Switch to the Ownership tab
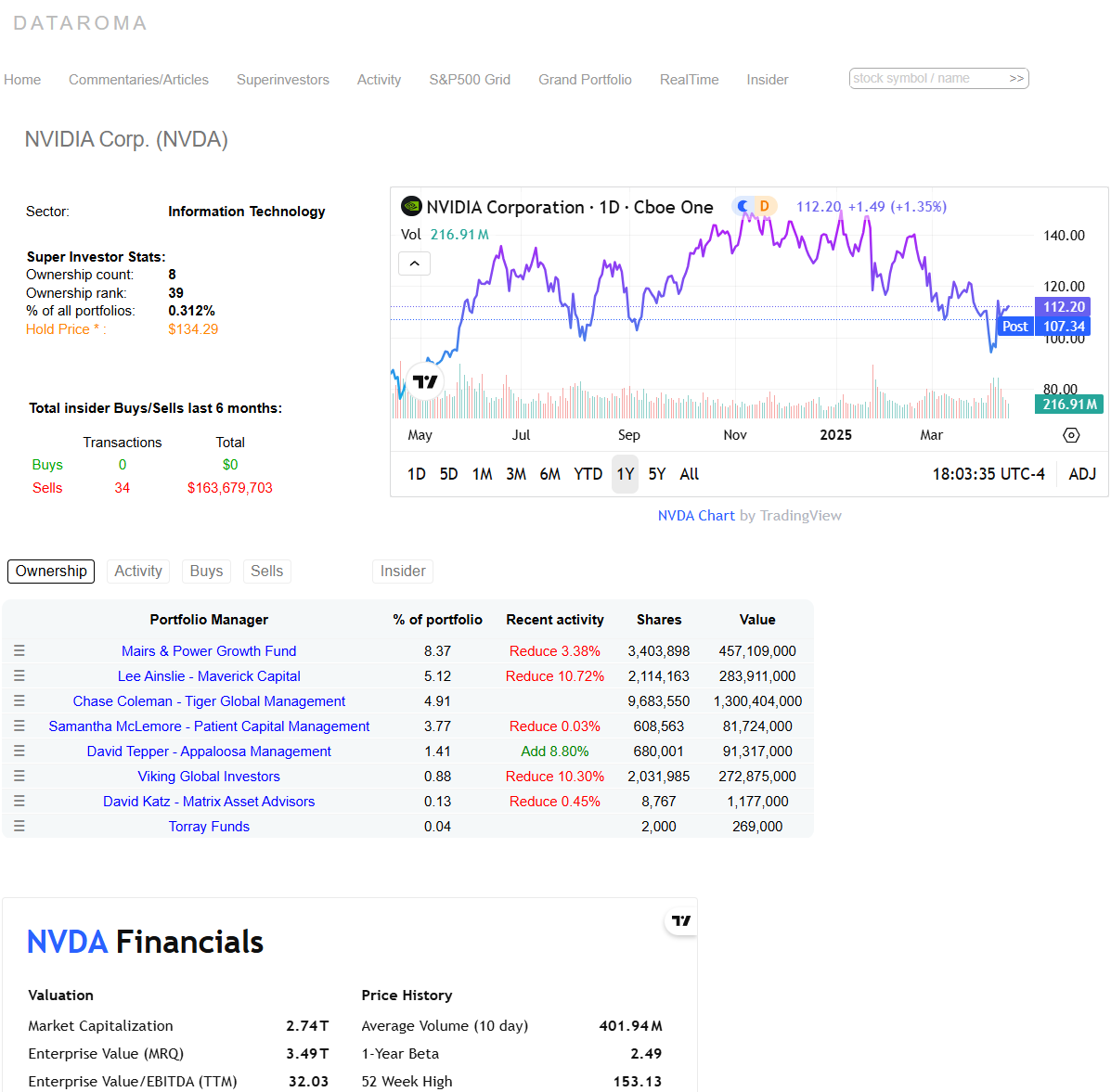This screenshot has height=1092, width=1111. (51, 571)
